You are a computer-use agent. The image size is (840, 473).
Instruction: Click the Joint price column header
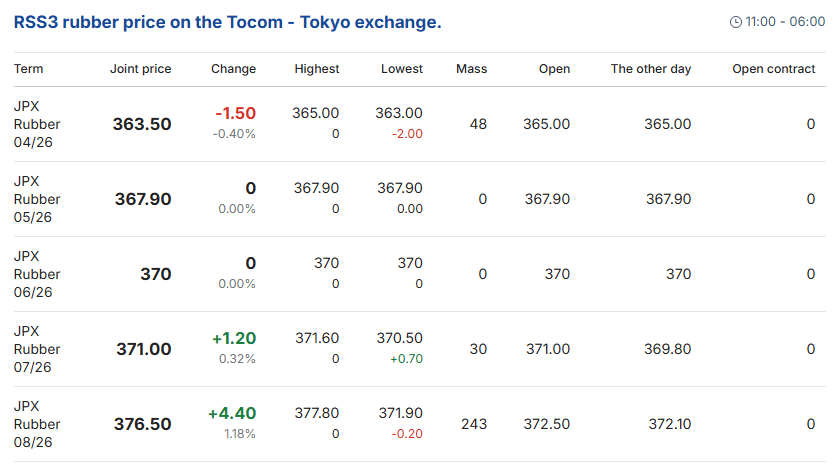[140, 69]
